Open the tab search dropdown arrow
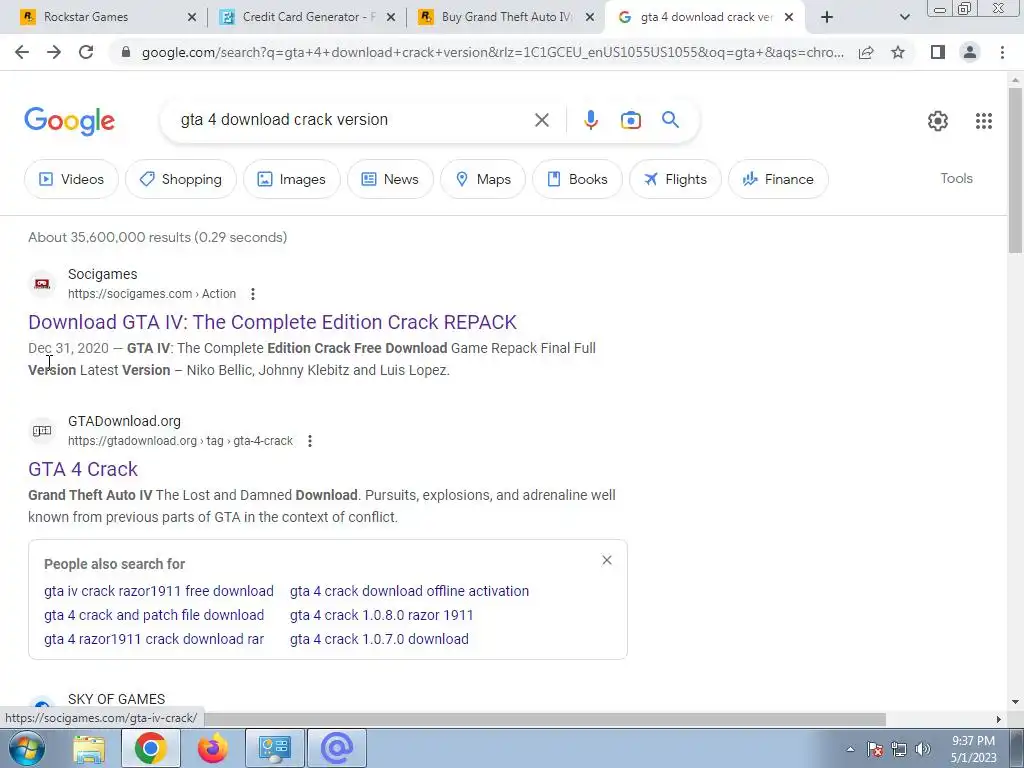Image resolution: width=1024 pixels, height=768 pixels. pos(904,17)
